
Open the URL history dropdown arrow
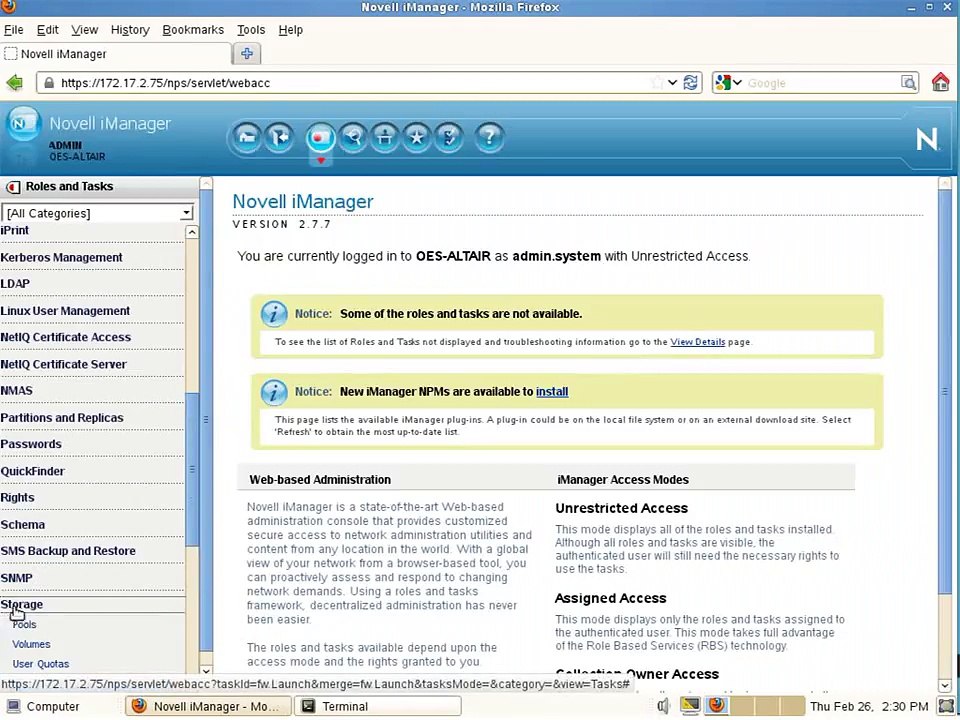672,83
